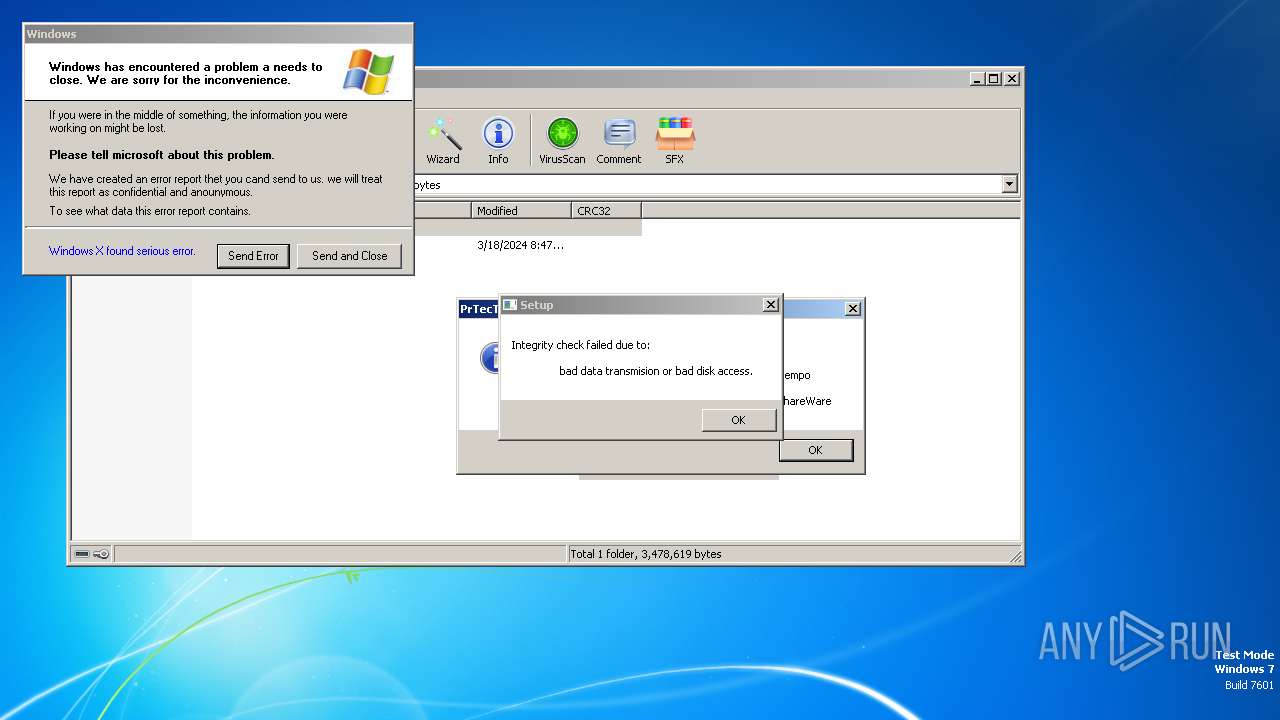Open the Wizard tool in the archiver toolbar
The height and width of the screenshot is (720, 1280).
(x=443, y=141)
